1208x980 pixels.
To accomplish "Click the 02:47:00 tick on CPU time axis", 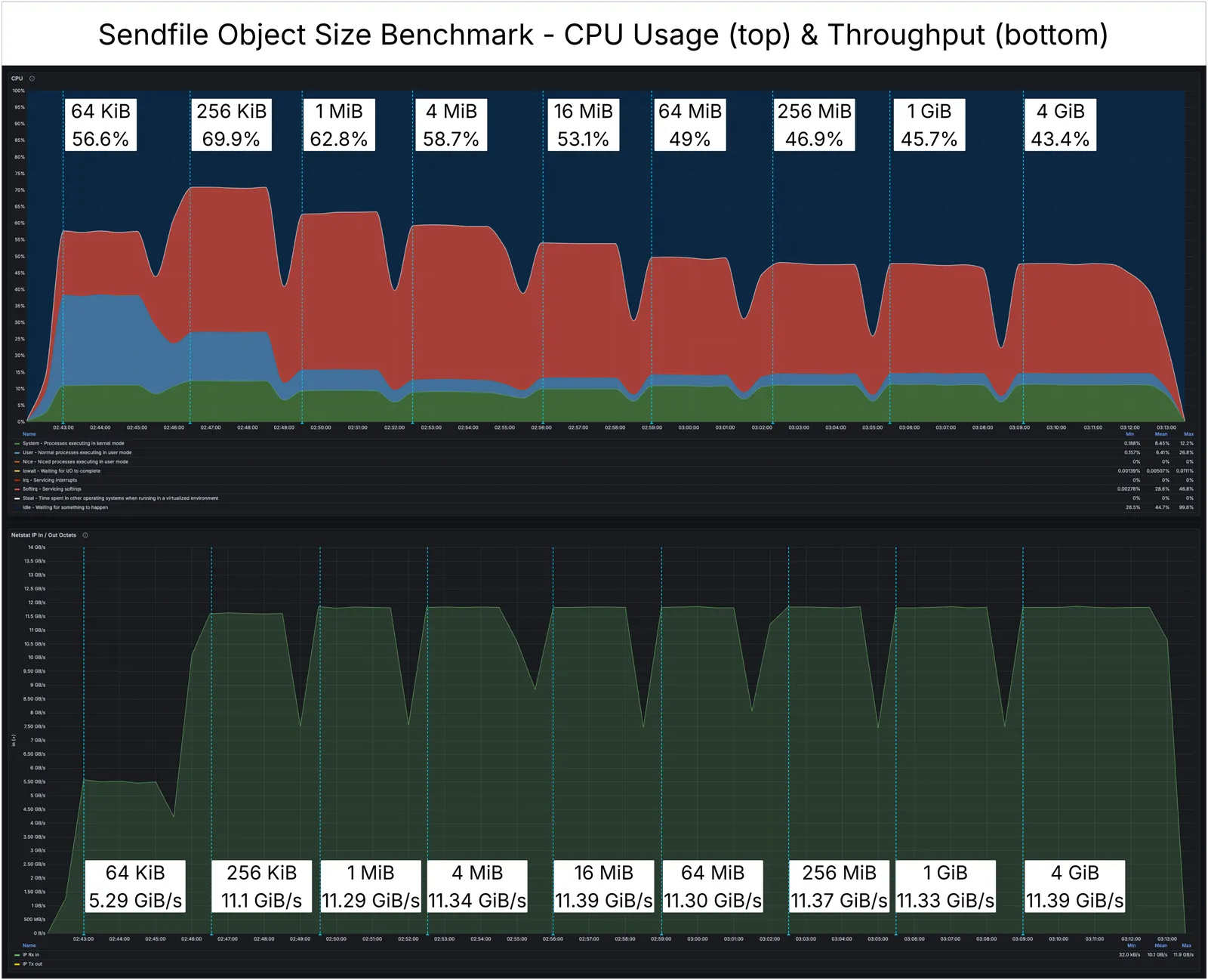I will click(x=211, y=427).
